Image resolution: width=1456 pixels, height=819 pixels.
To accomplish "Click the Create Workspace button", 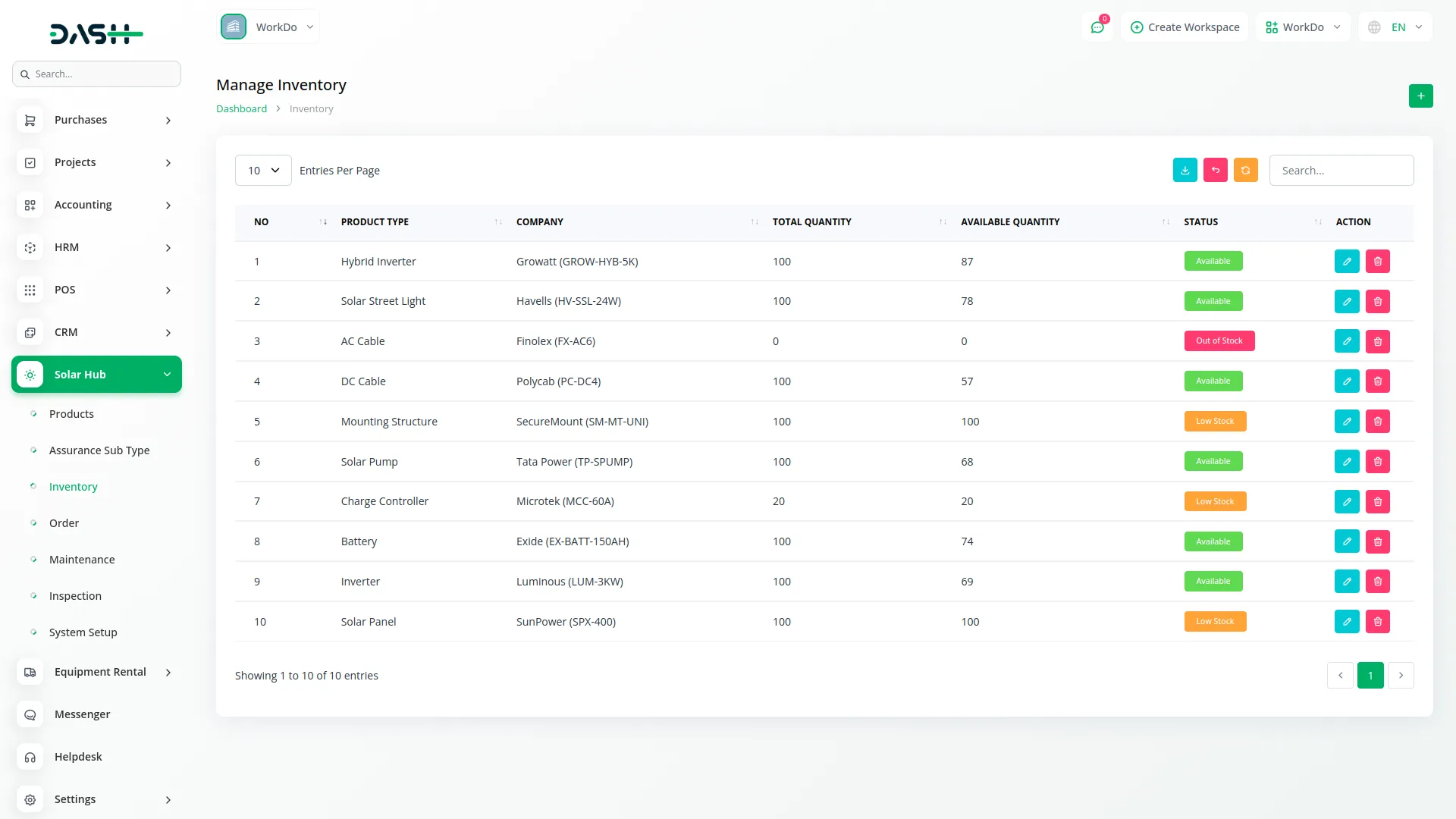I will click(x=1185, y=27).
